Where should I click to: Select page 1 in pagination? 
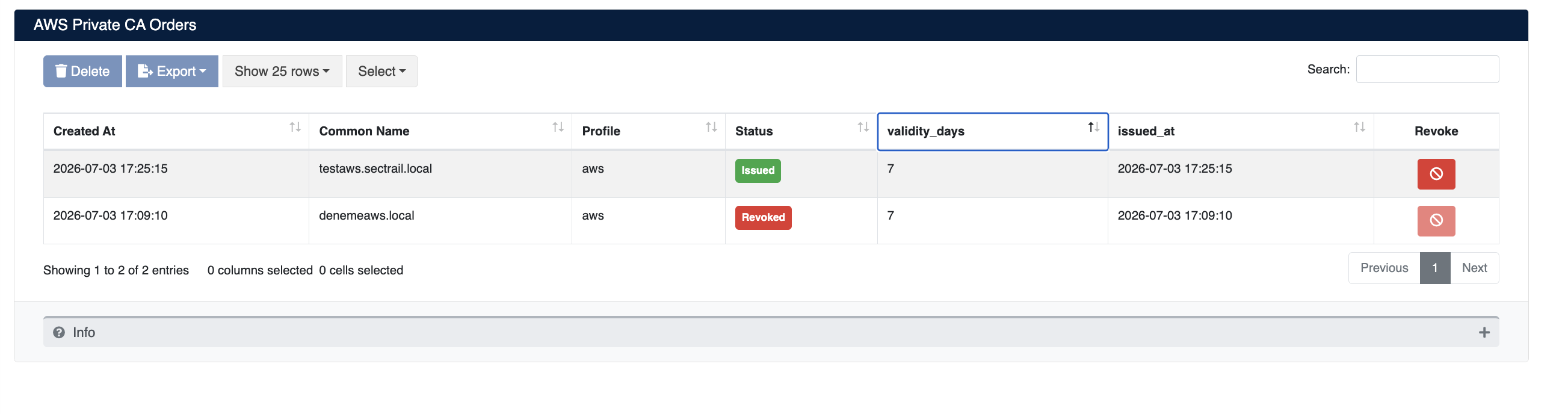pos(1434,268)
